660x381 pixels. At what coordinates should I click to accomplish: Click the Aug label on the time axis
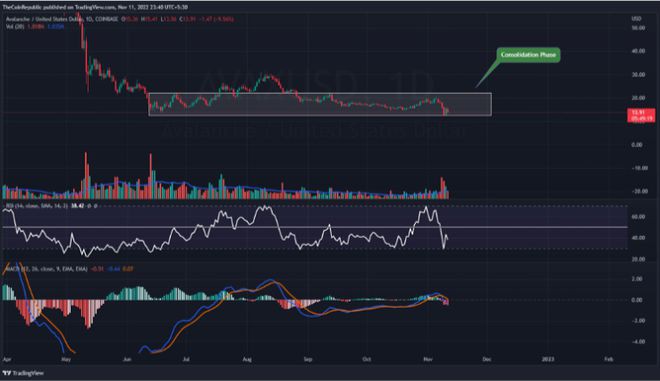(247, 359)
